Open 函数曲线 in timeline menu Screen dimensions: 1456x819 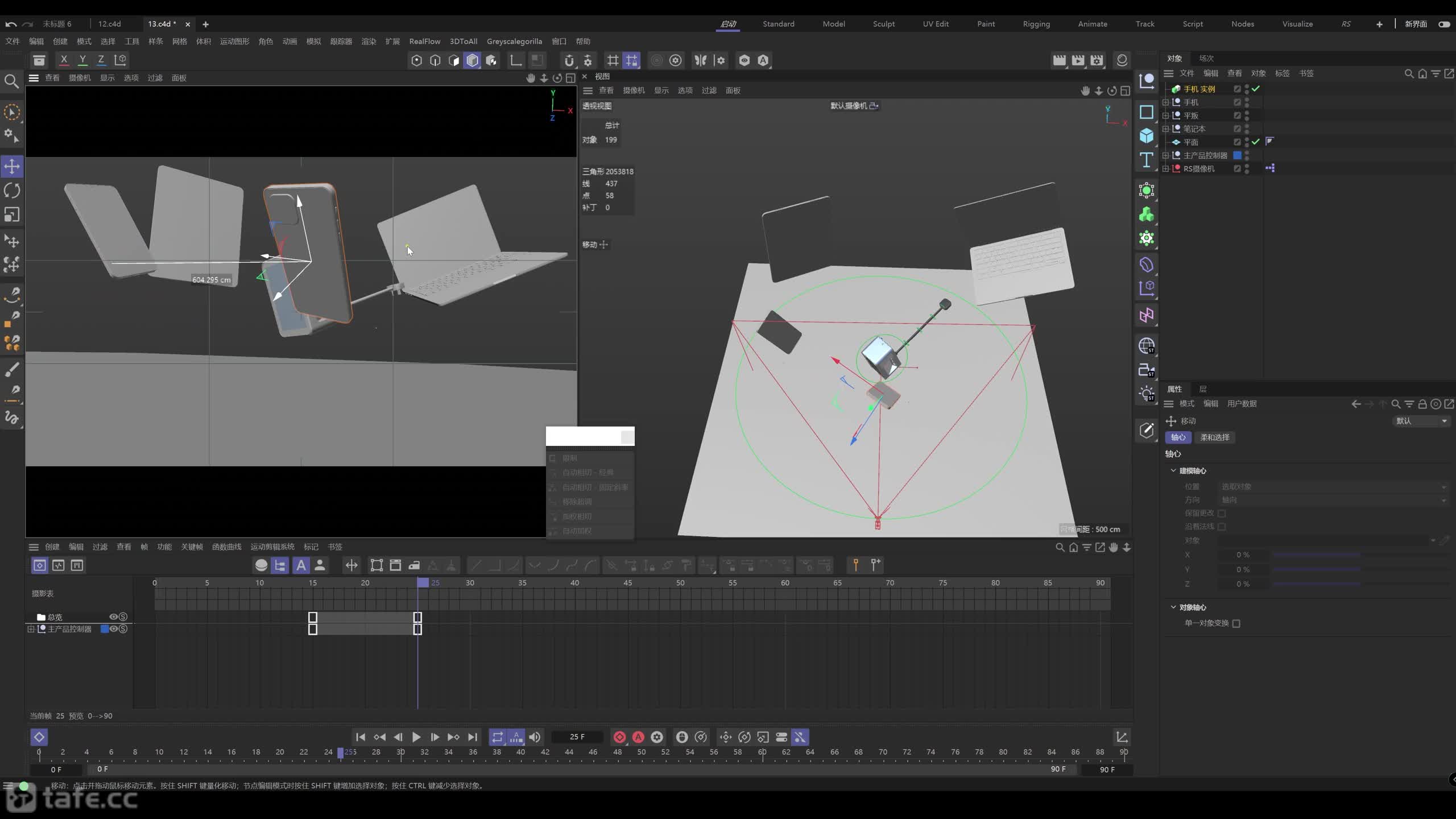[x=226, y=547]
